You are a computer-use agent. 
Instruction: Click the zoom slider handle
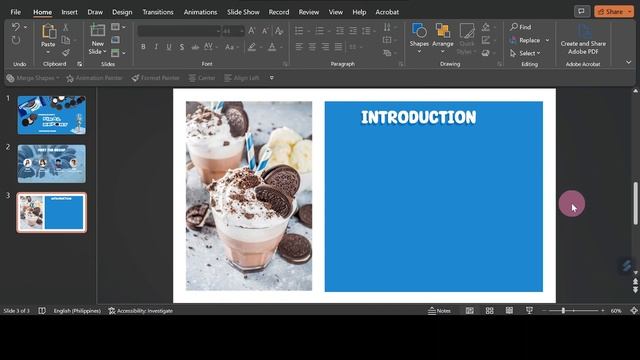(563, 311)
